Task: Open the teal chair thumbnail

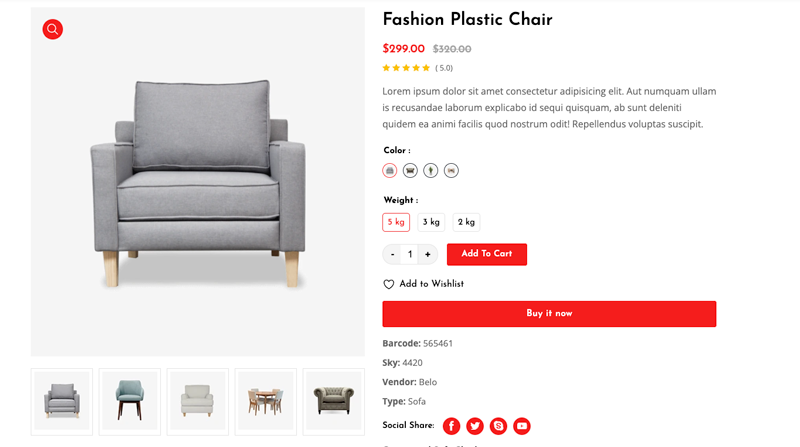Action: click(x=130, y=401)
